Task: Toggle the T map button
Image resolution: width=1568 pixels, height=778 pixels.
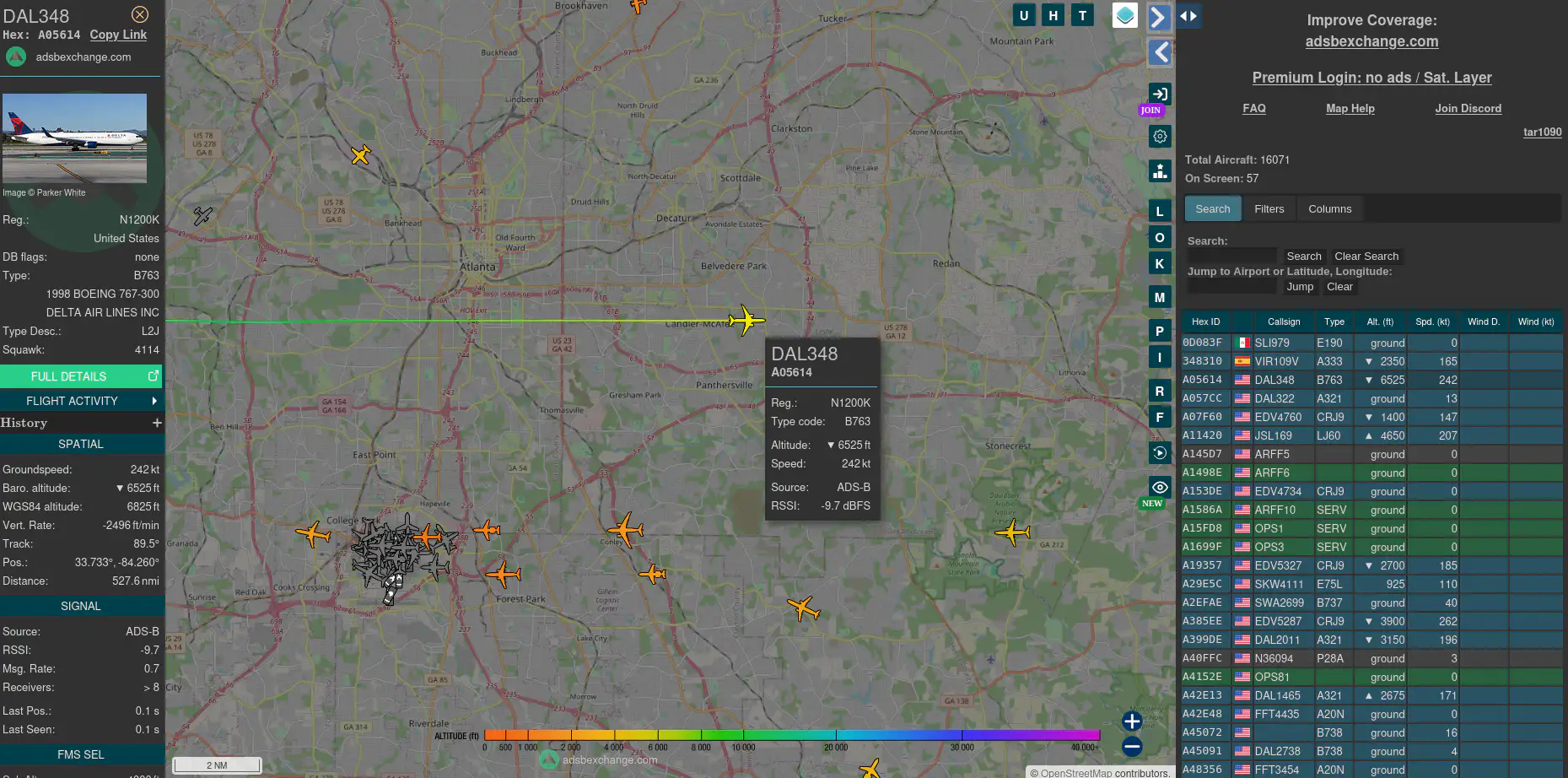Action: pyautogui.click(x=1082, y=15)
